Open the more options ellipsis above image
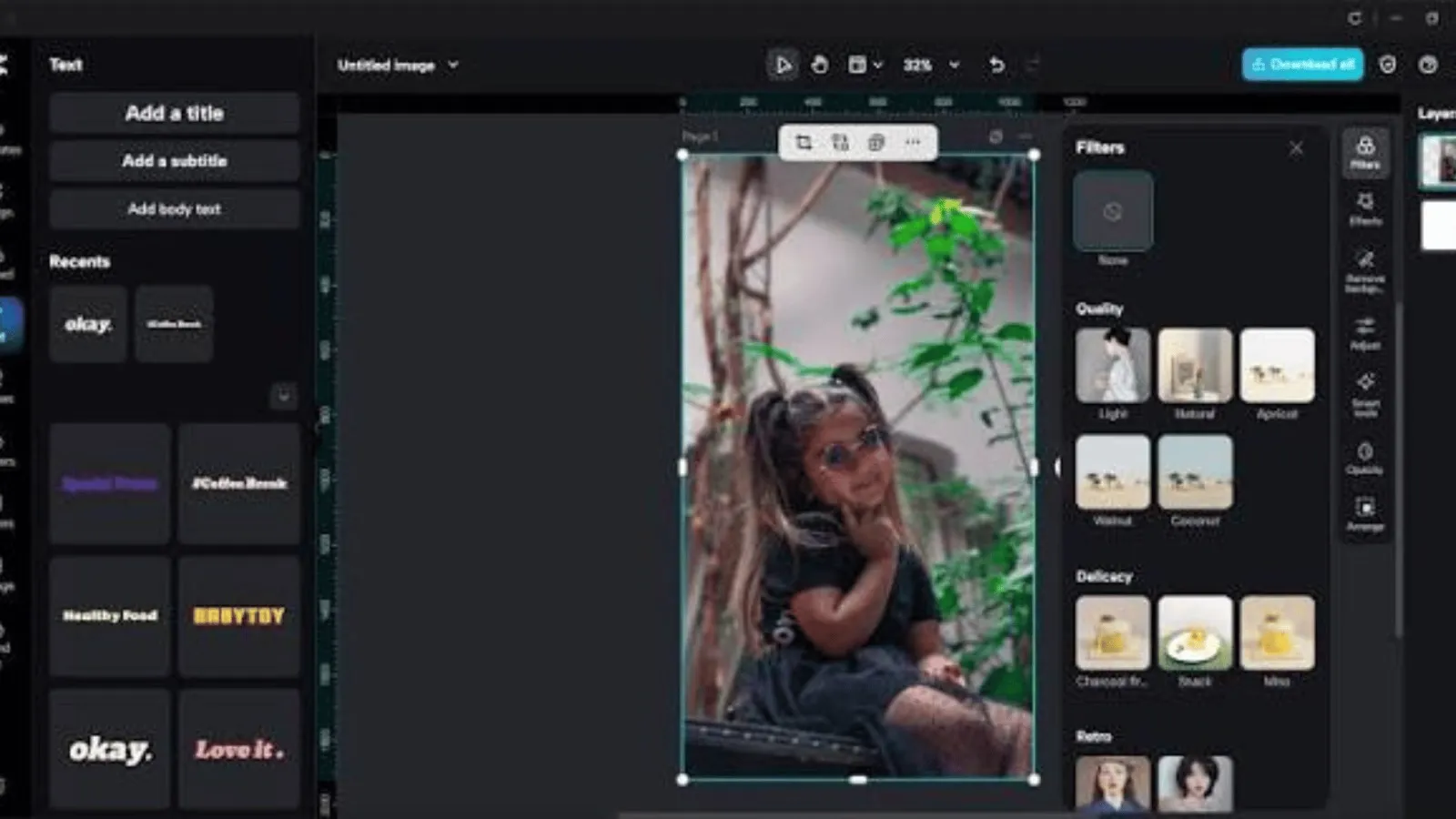Screen dimensions: 1456x819 click(912, 143)
